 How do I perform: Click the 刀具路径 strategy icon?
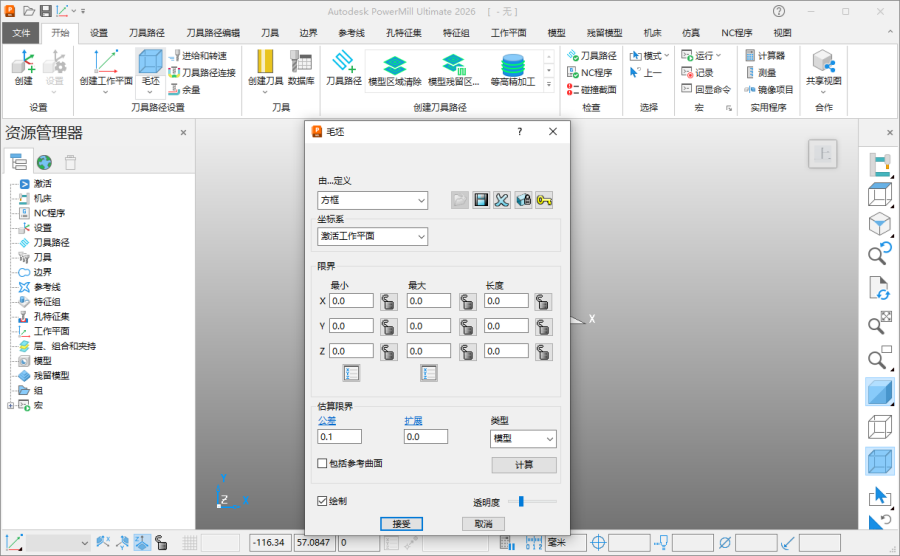point(344,67)
